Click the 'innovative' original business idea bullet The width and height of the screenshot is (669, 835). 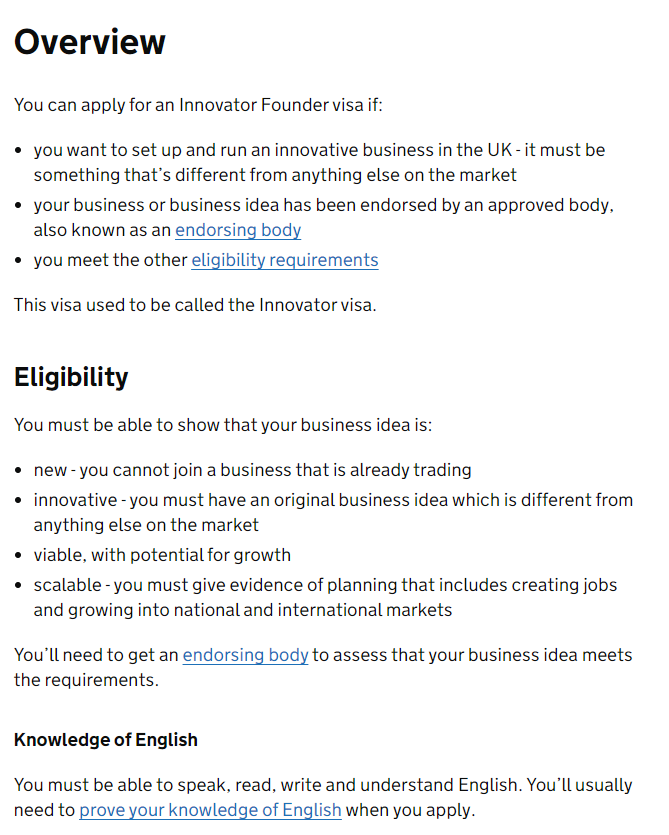point(333,512)
